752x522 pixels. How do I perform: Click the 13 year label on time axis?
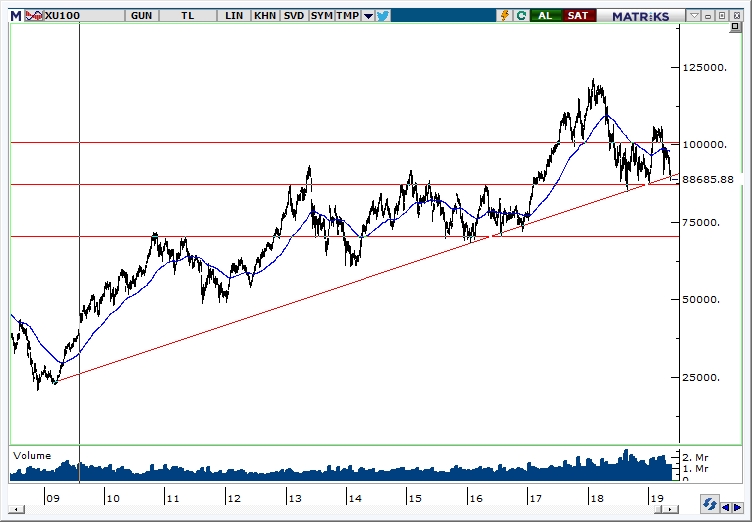click(x=294, y=498)
